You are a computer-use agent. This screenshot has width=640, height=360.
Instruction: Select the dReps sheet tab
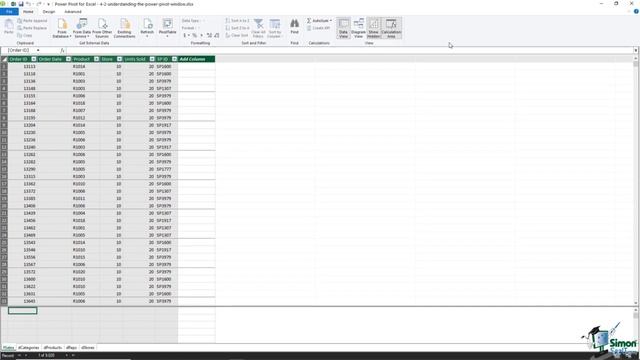click(x=71, y=348)
